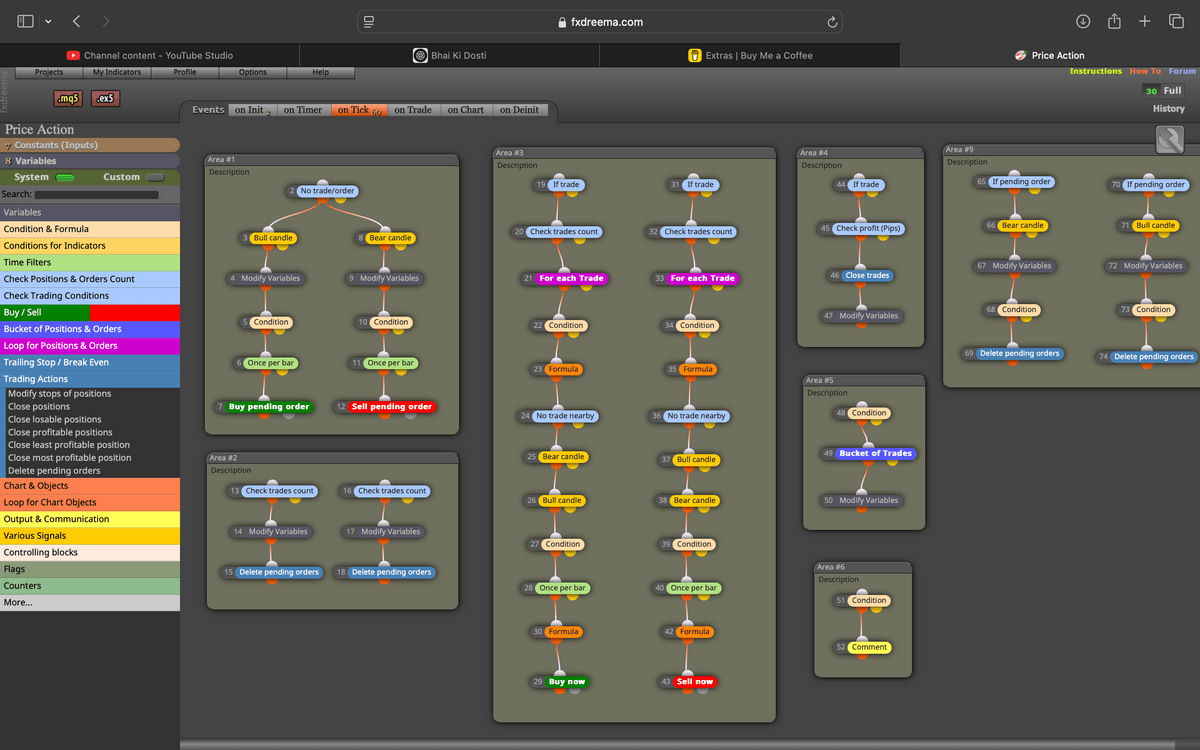Toggle the Safari sidebar icon
The height and width of the screenshot is (750, 1200).
click(26, 21)
